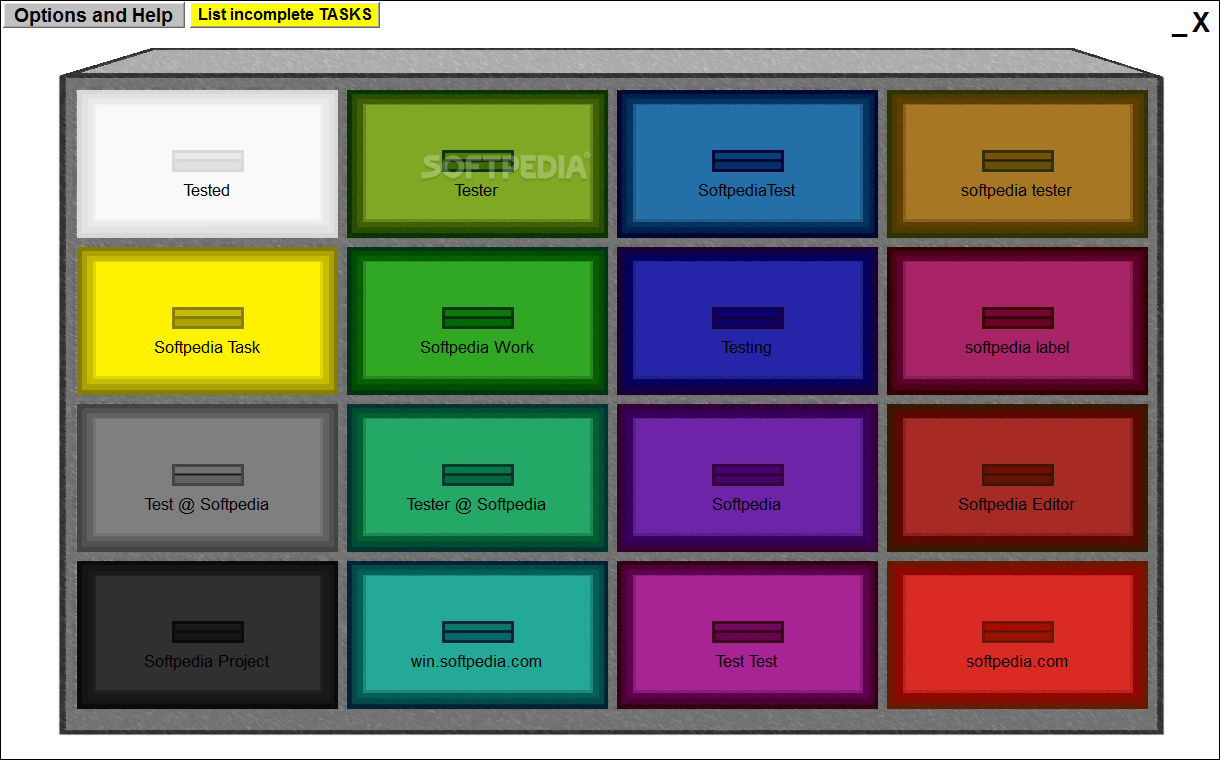Open the pink Test Test drawer
Viewport: 1220px width, 760px height.
747,635
